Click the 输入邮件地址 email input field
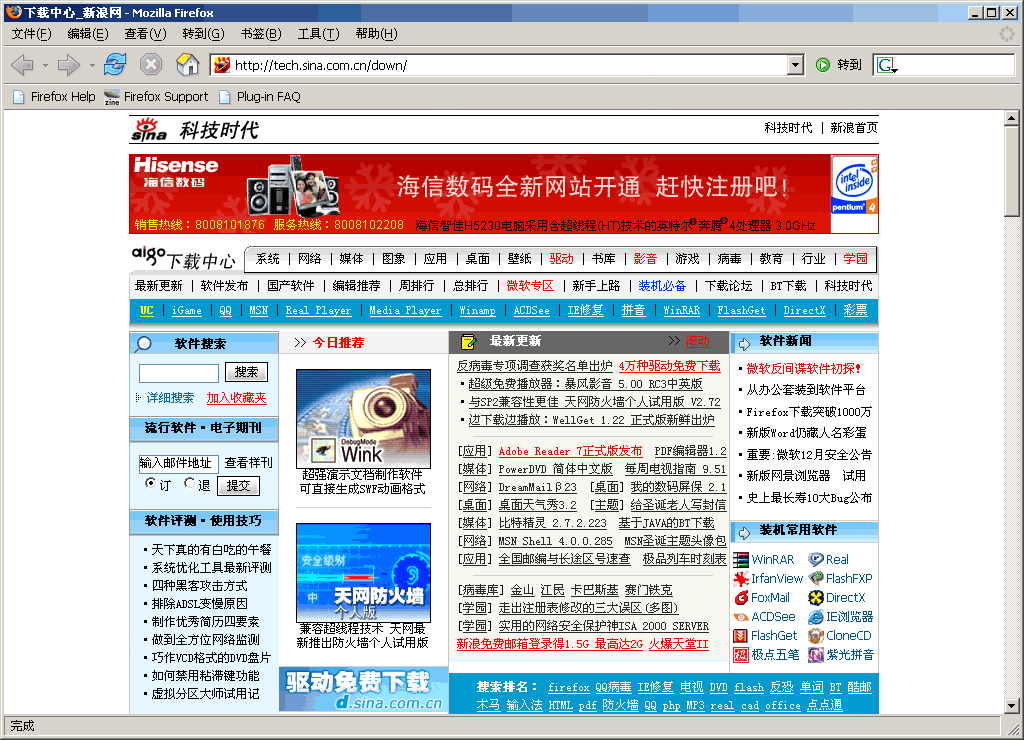The image size is (1024, 740). pyautogui.click(x=178, y=463)
